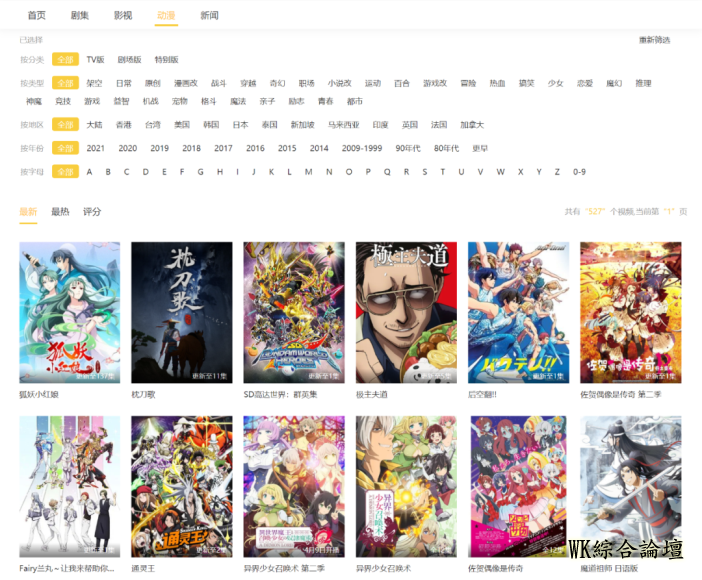Image resolution: width=702 pixels, height=580 pixels.
Task: Choose the 热血 genre filter
Action: pyautogui.click(x=497, y=83)
